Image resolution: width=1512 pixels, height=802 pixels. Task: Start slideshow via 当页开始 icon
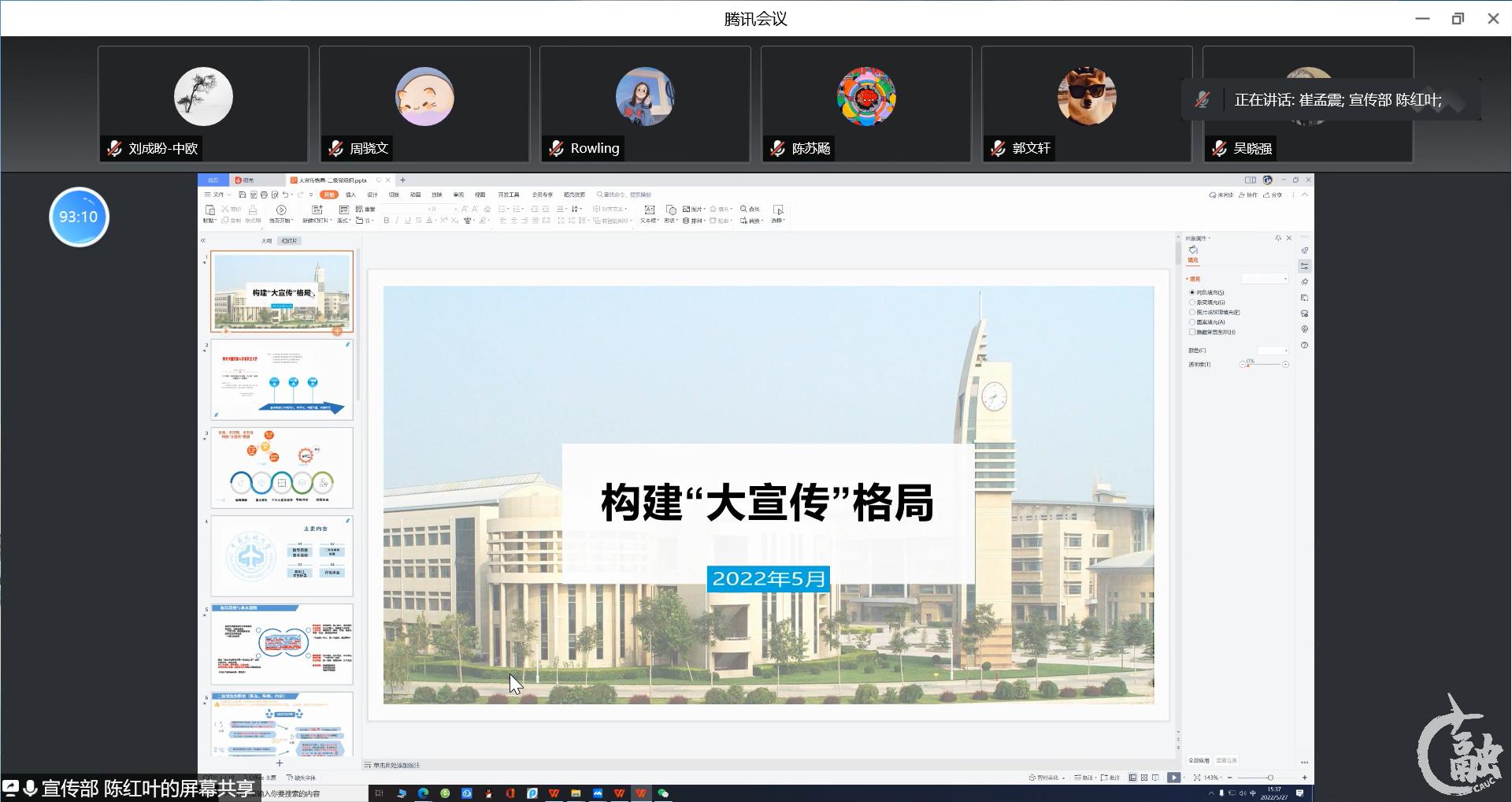281,210
